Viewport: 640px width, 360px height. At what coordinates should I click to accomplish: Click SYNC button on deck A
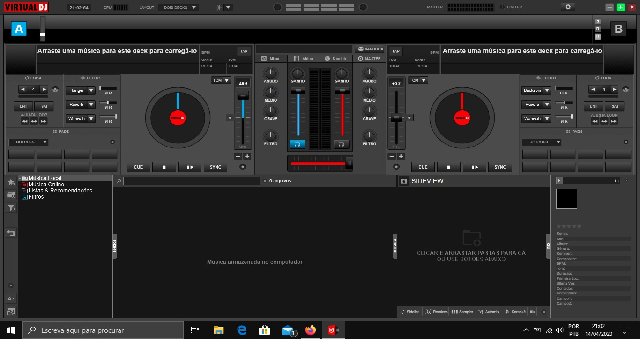click(x=215, y=167)
